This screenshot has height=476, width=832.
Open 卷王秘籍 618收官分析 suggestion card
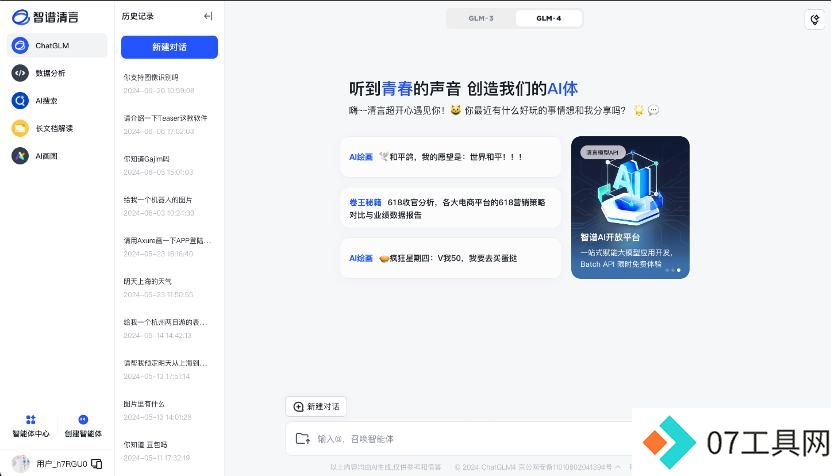point(450,208)
